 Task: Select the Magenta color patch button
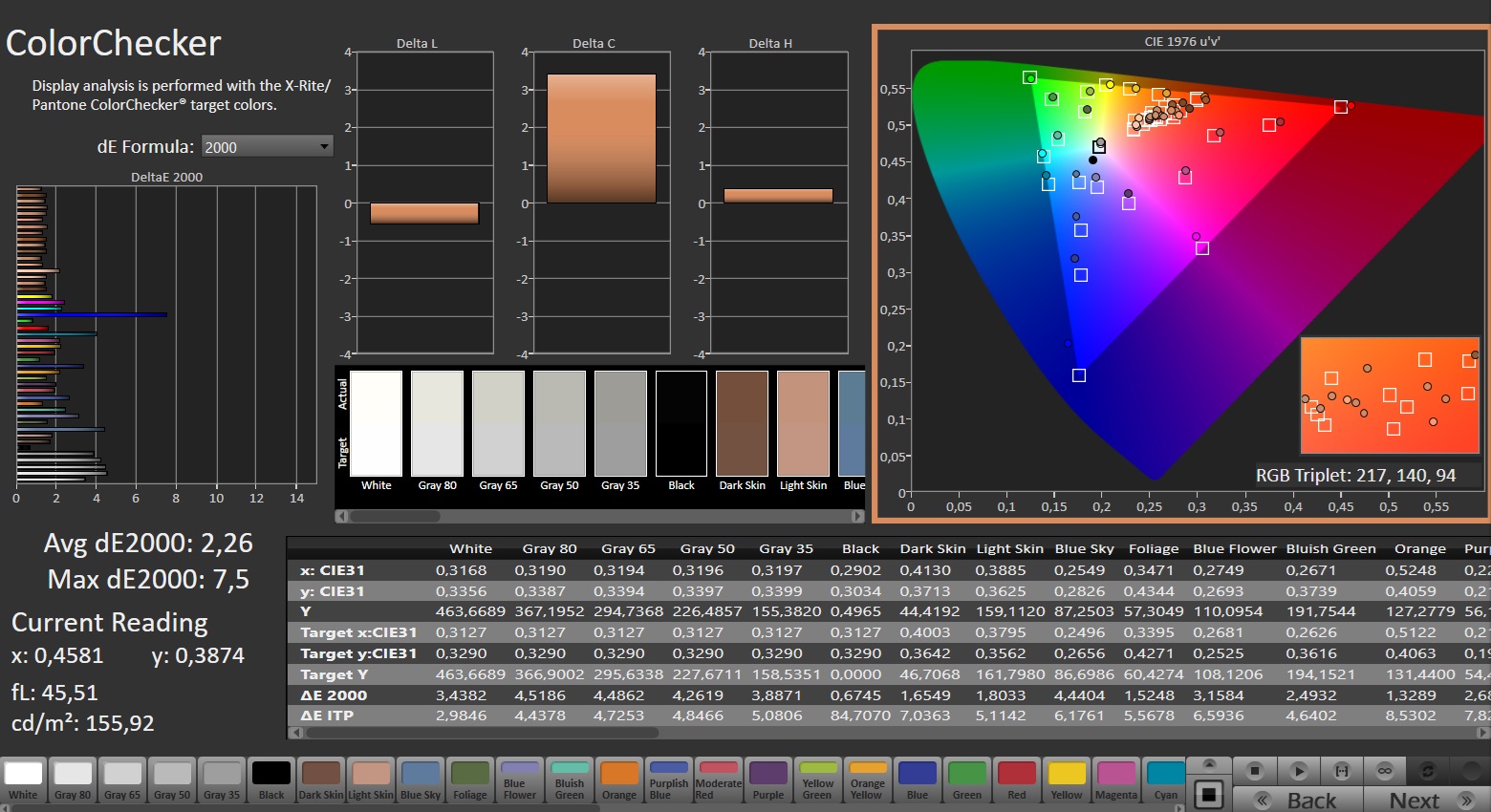pos(1115,780)
